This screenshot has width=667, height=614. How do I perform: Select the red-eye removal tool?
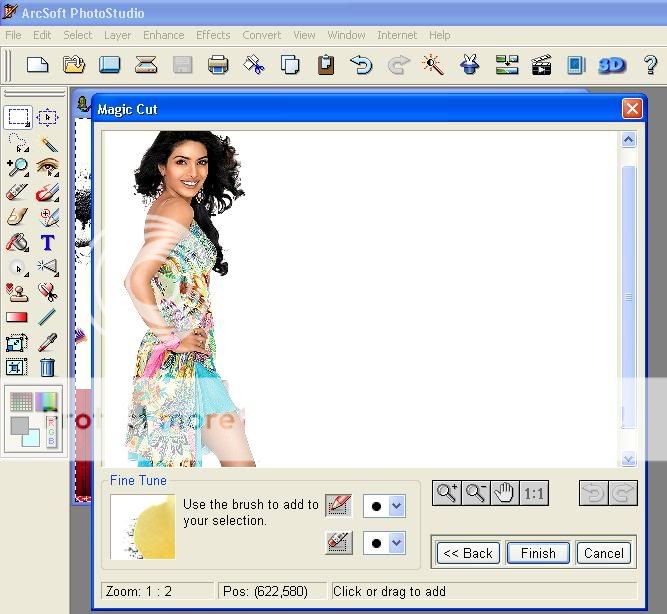tap(47, 167)
